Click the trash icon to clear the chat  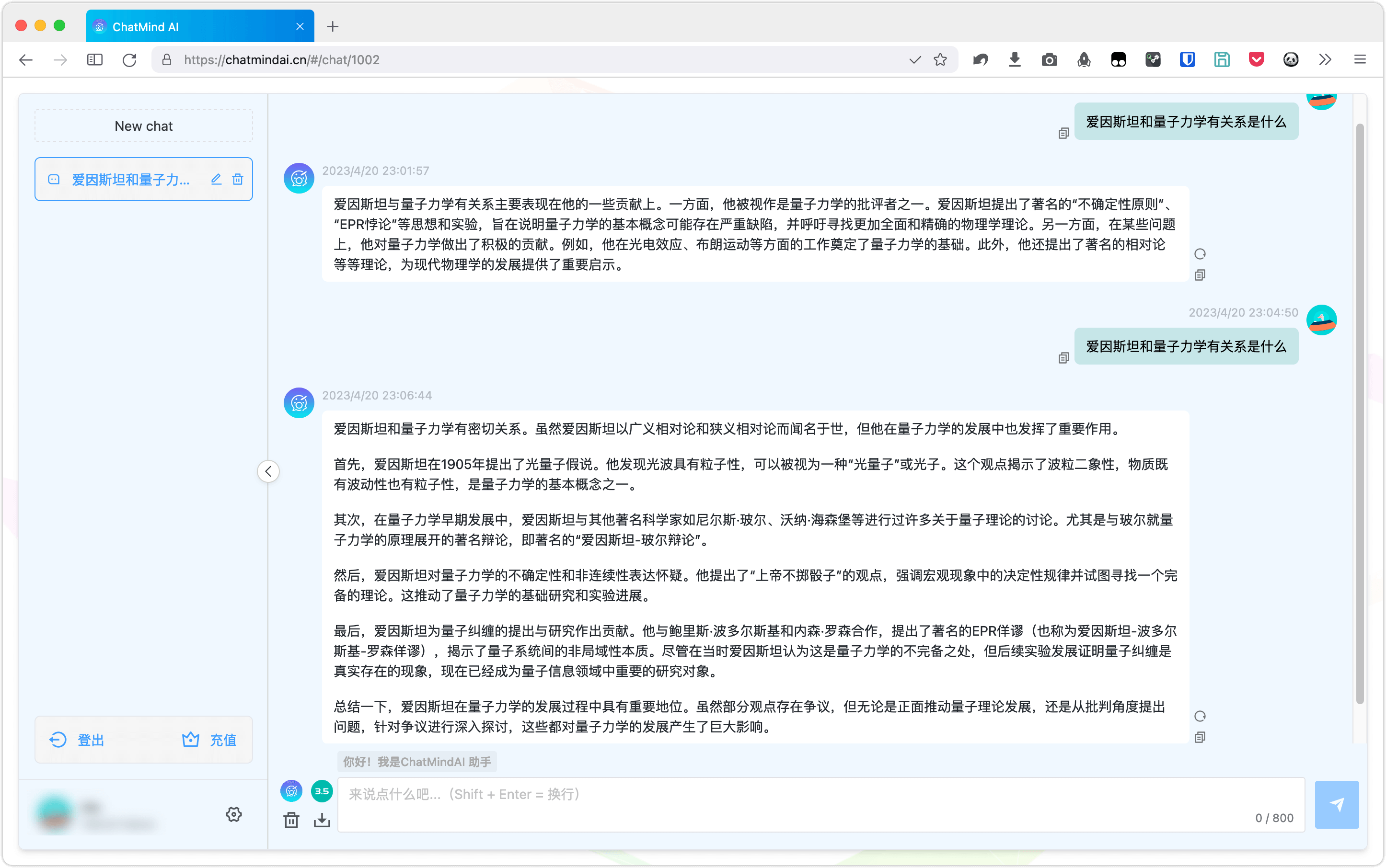coord(291,821)
